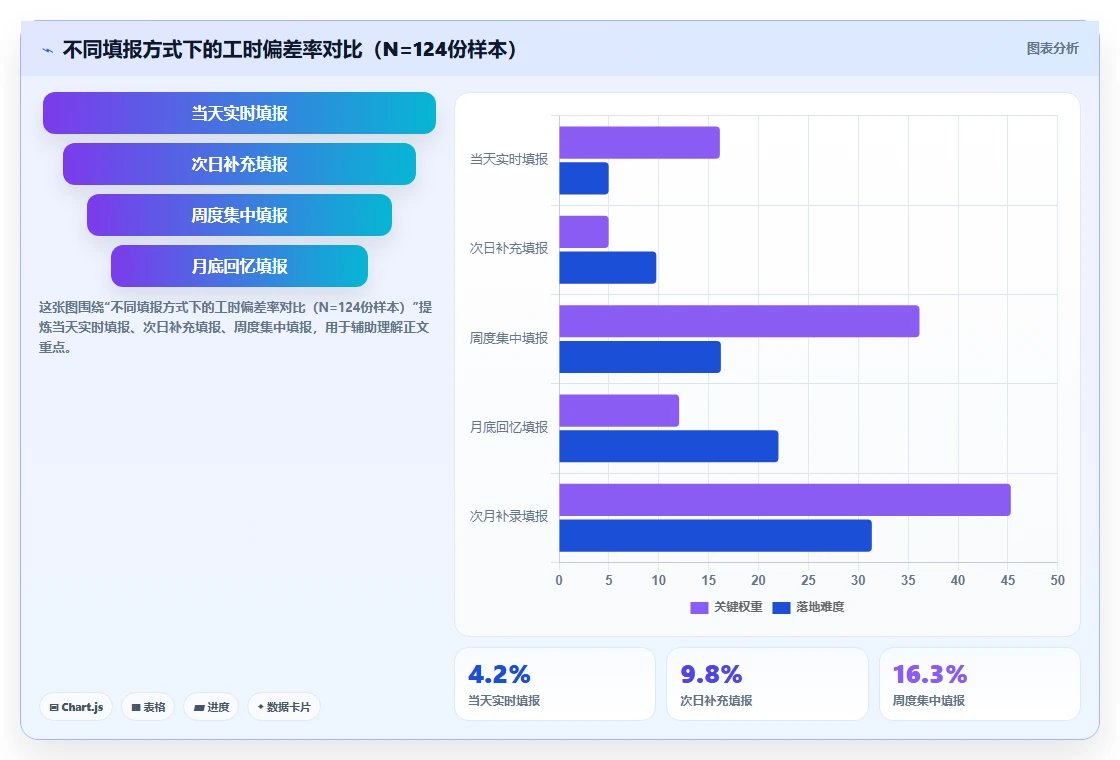This screenshot has width=1120, height=760.
Task: Click the 次月补录填报 axis label in chart
Action: [x=509, y=516]
